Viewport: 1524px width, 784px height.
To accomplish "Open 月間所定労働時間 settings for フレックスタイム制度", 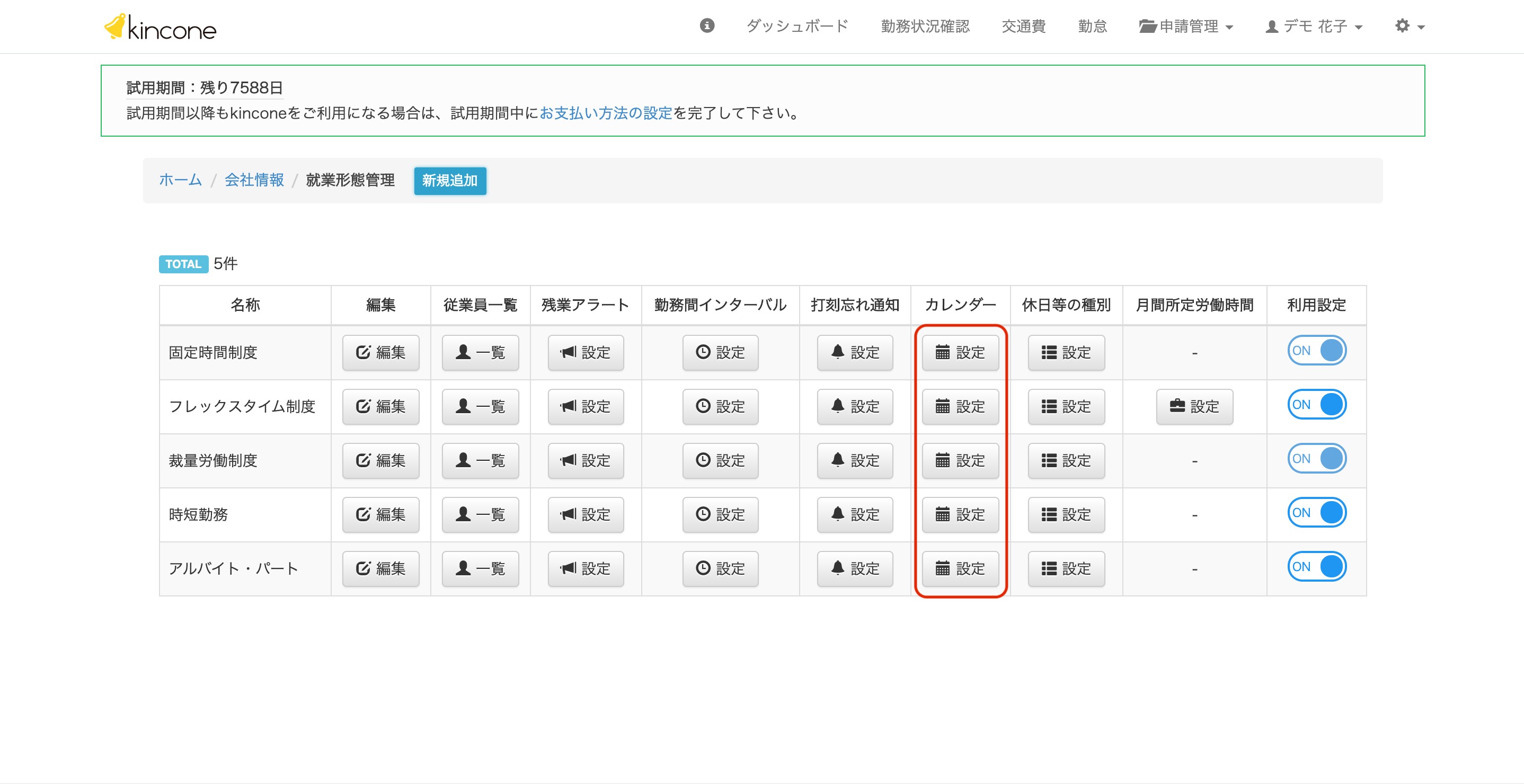I will click(x=1194, y=406).
